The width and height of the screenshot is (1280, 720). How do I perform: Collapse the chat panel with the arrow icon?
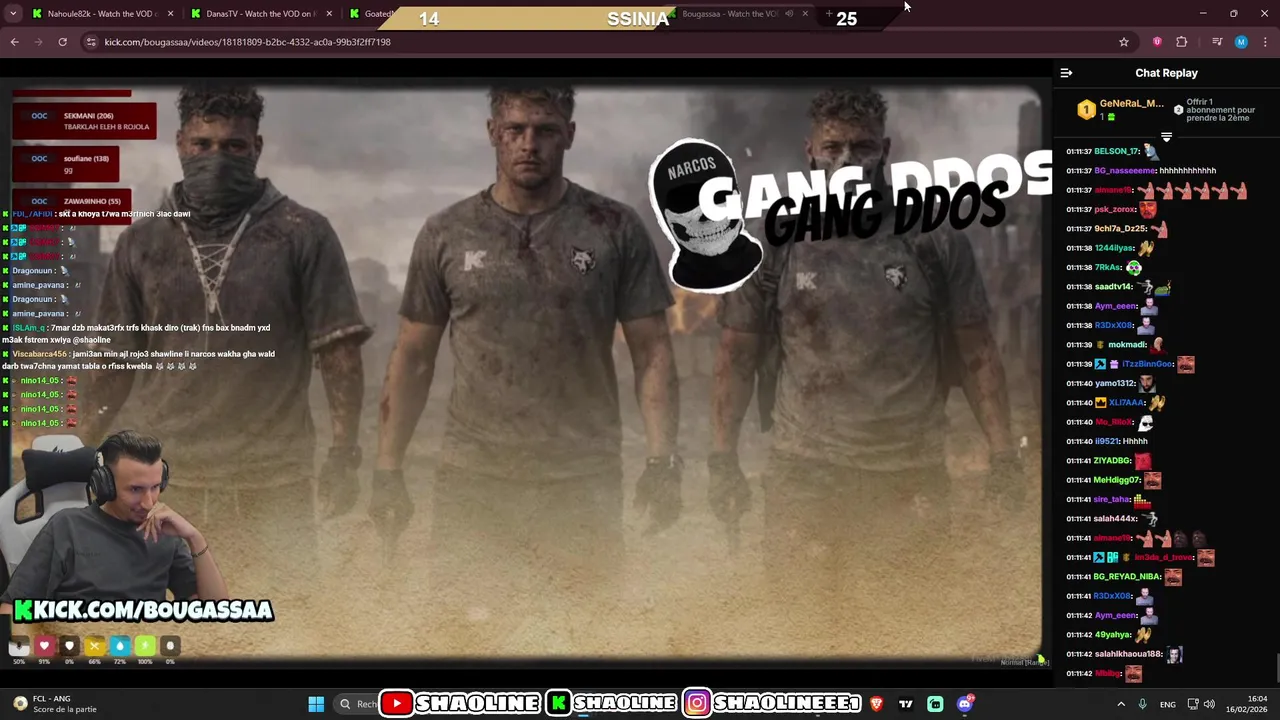click(1066, 73)
